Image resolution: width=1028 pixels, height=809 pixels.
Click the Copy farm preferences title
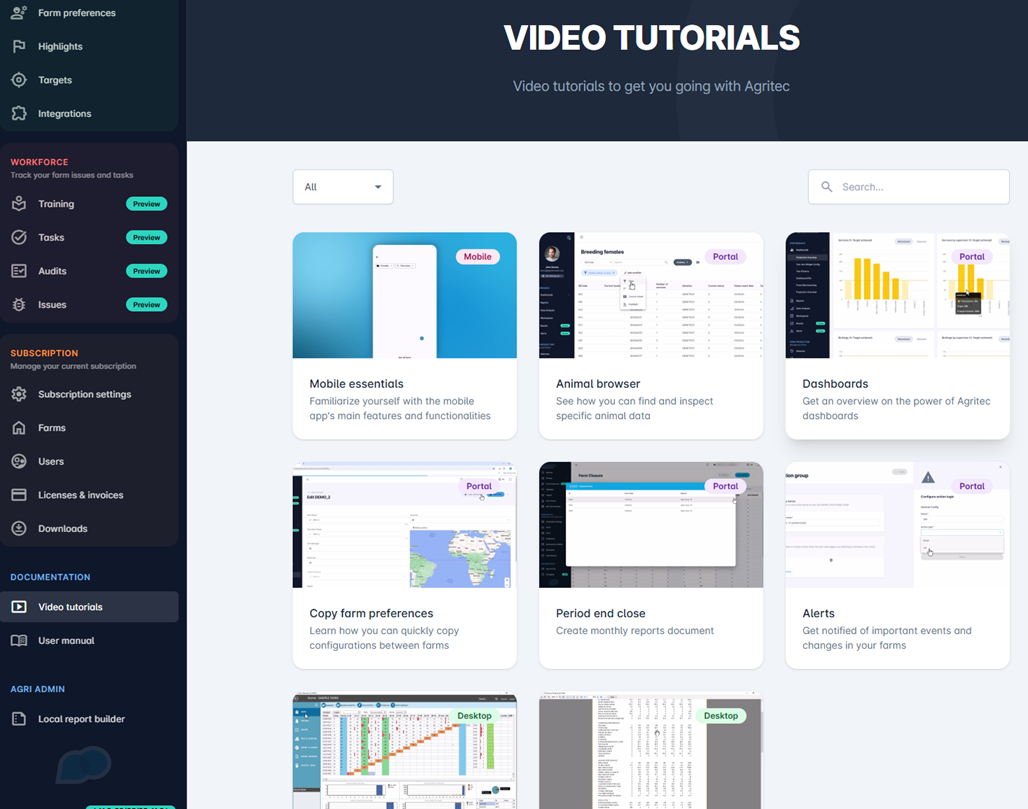point(371,614)
